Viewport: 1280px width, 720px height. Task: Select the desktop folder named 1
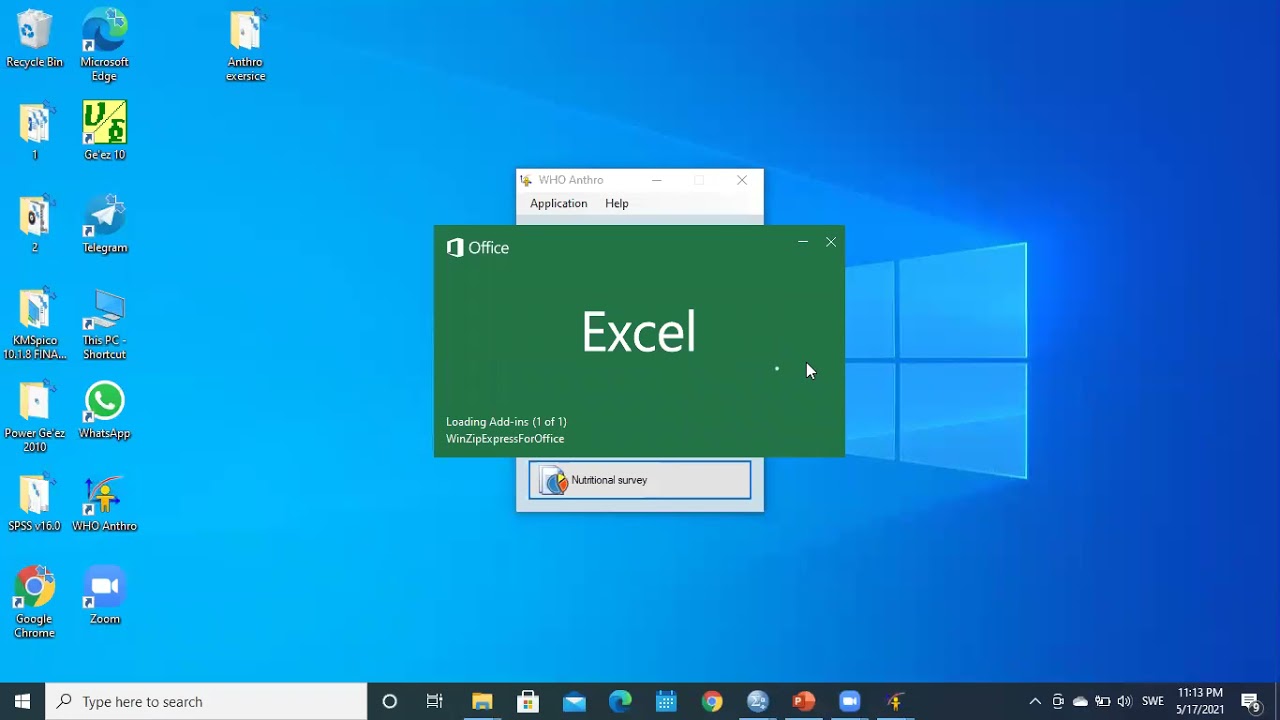(x=35, y=131)
